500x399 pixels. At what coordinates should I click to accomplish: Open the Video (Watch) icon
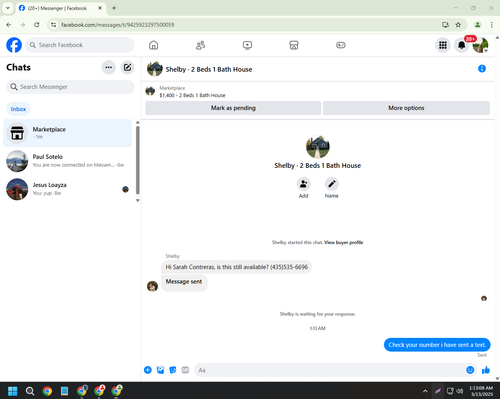(247, 45)
